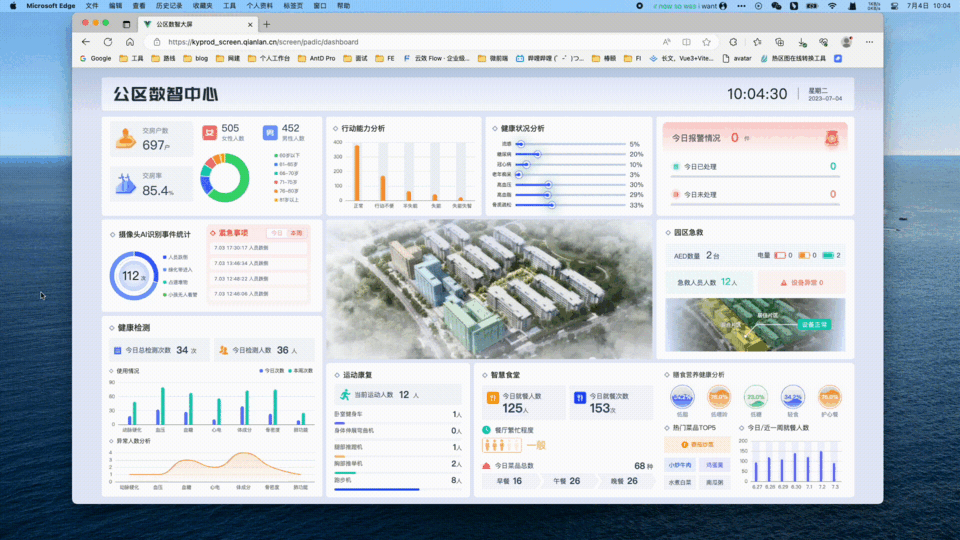Select the 小炒牛肉 dish tag
Viewport: 960px width, 540px height.
coord(680,465)
